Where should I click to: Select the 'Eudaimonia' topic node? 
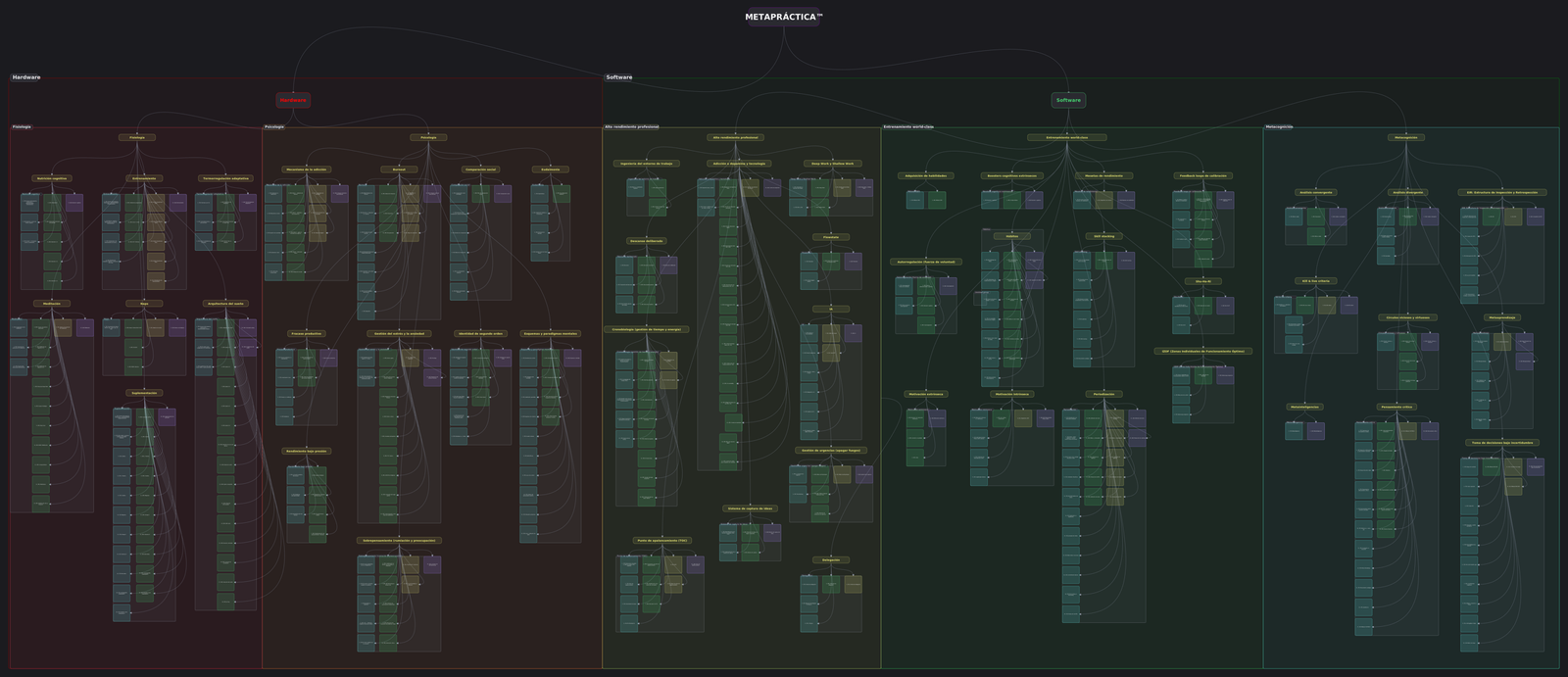550,169
